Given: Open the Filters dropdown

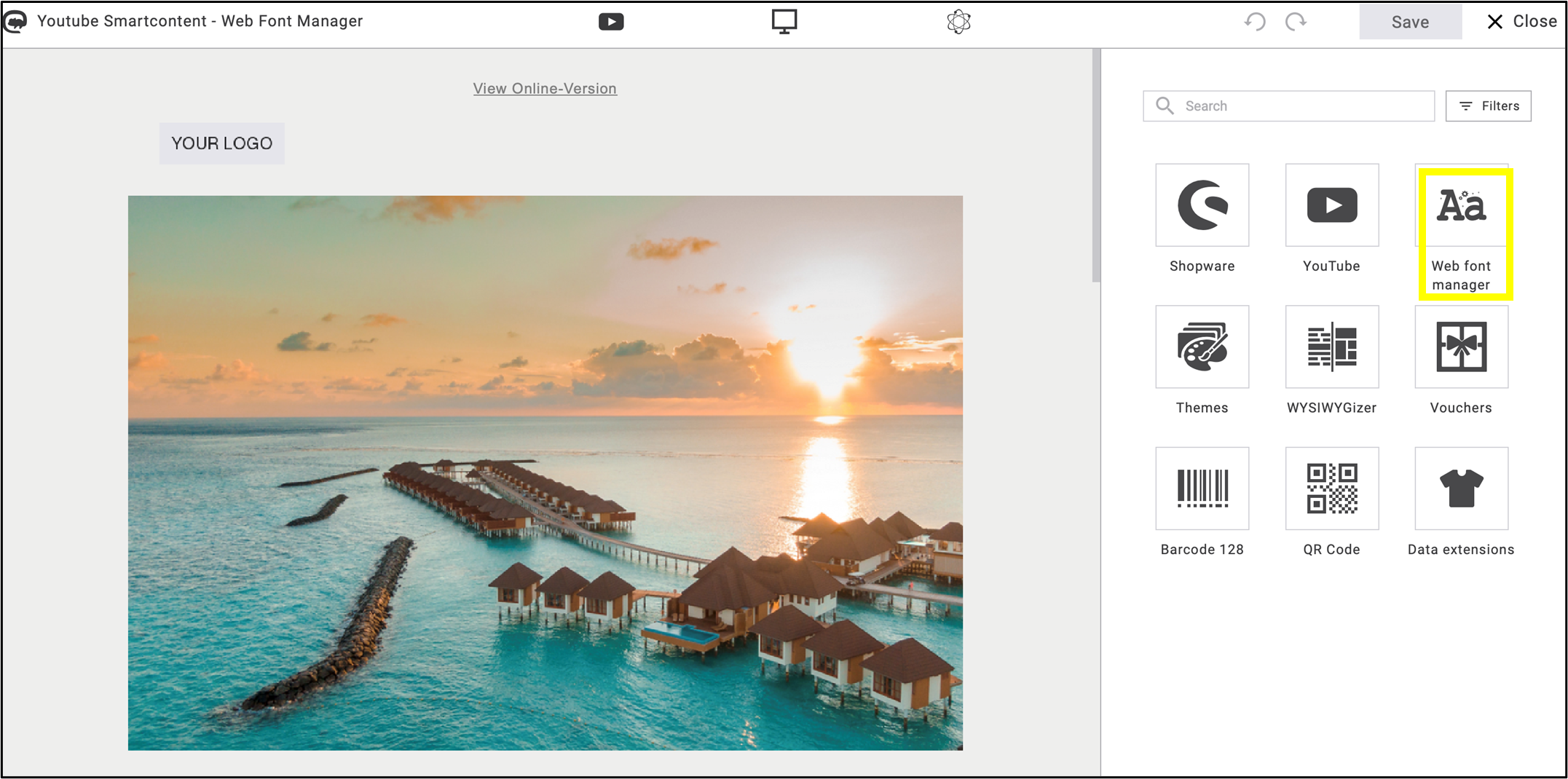Looking at the screenshot, I should coord(1488,106).
